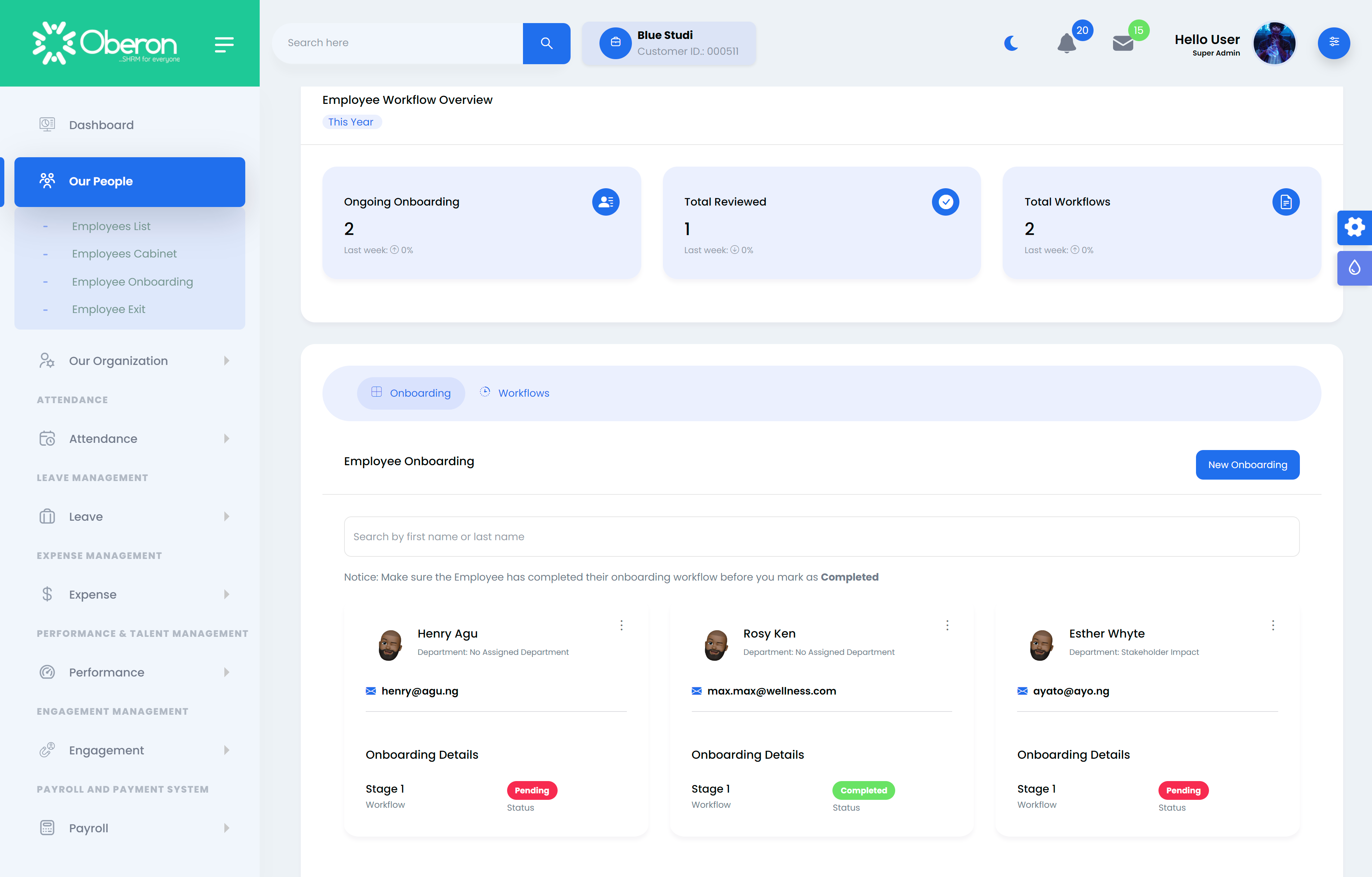Expand the Our Organization section

coord(118,361)
